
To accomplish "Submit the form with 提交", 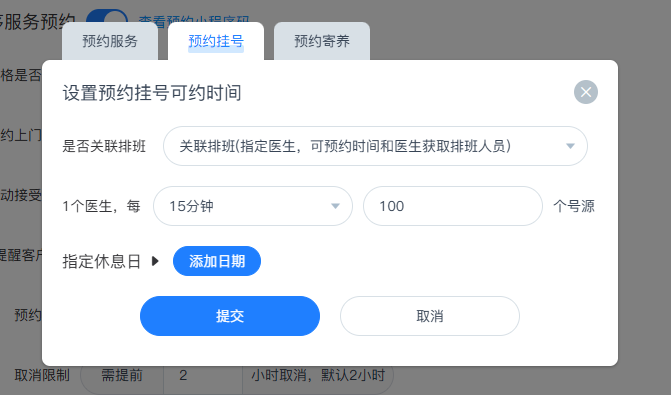I will 230,316.
